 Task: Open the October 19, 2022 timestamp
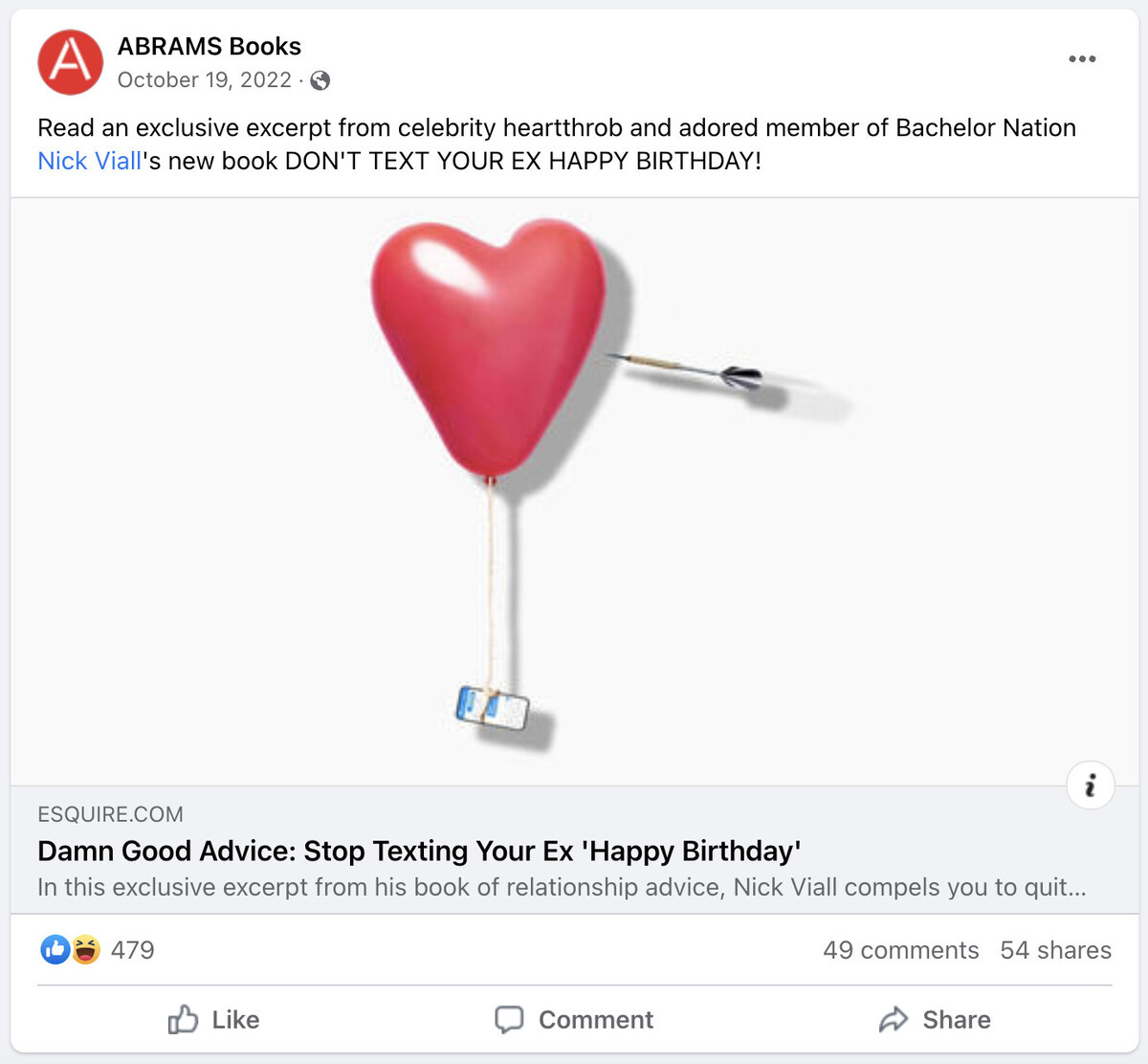(x=204, y=80)
